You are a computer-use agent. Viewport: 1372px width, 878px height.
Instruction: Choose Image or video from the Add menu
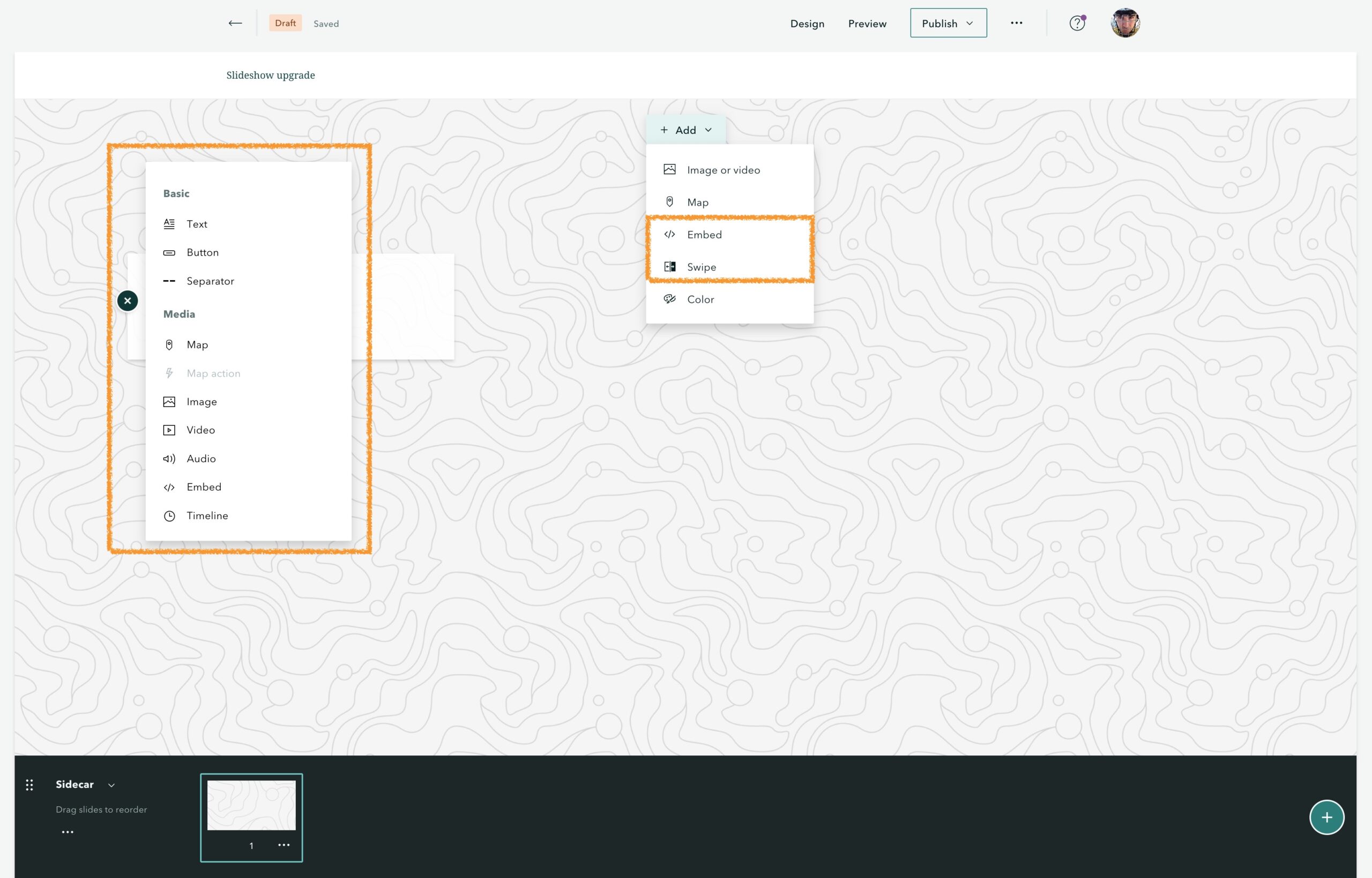click(x=722, y=169)
